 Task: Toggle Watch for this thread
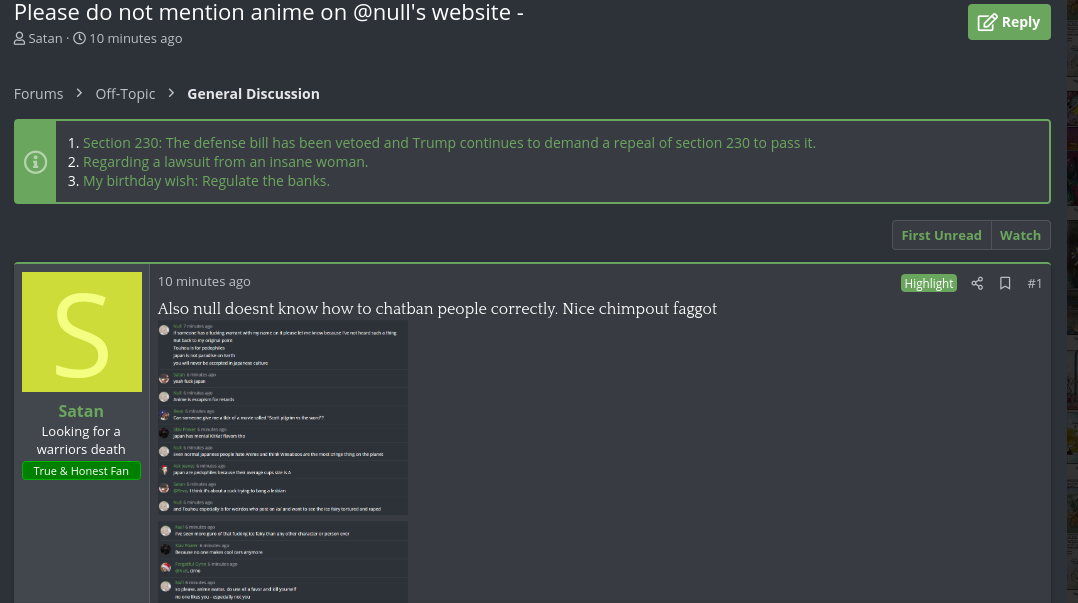[x=1020, y=235]
